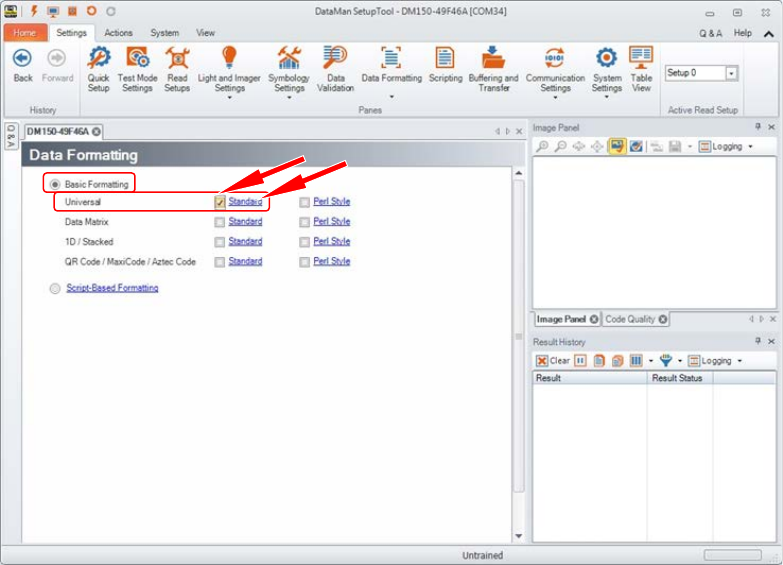Open the Scripting pane
Image resolution: width=783 pixels, height=565 pixels.
coord(445,64)
